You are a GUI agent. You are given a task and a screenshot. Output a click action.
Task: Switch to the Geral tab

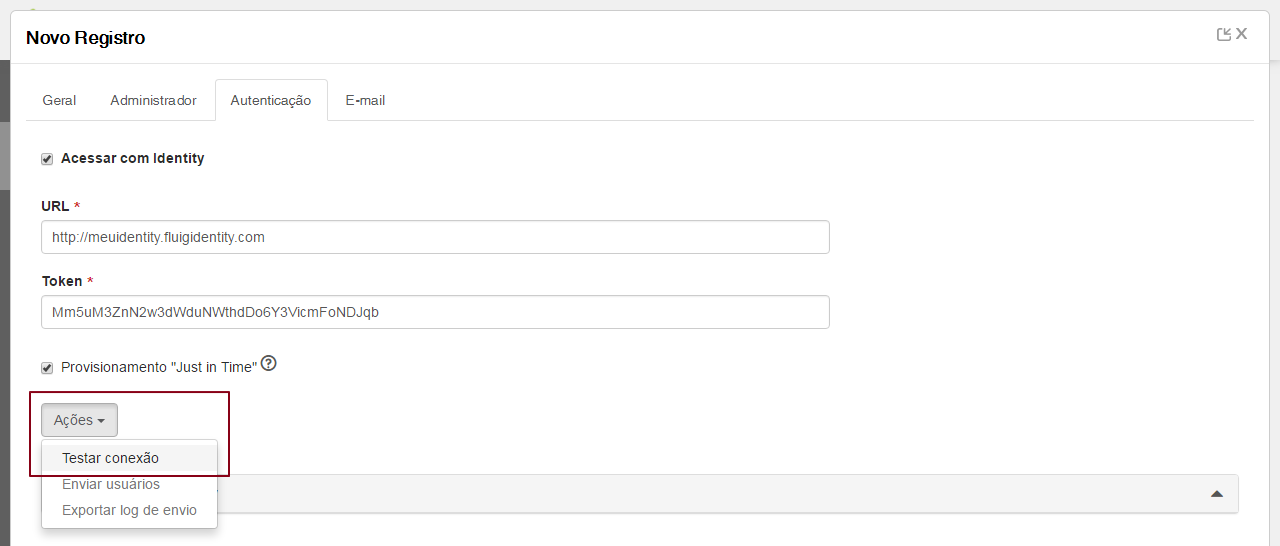pyautogui.click(x=59, y=100)
